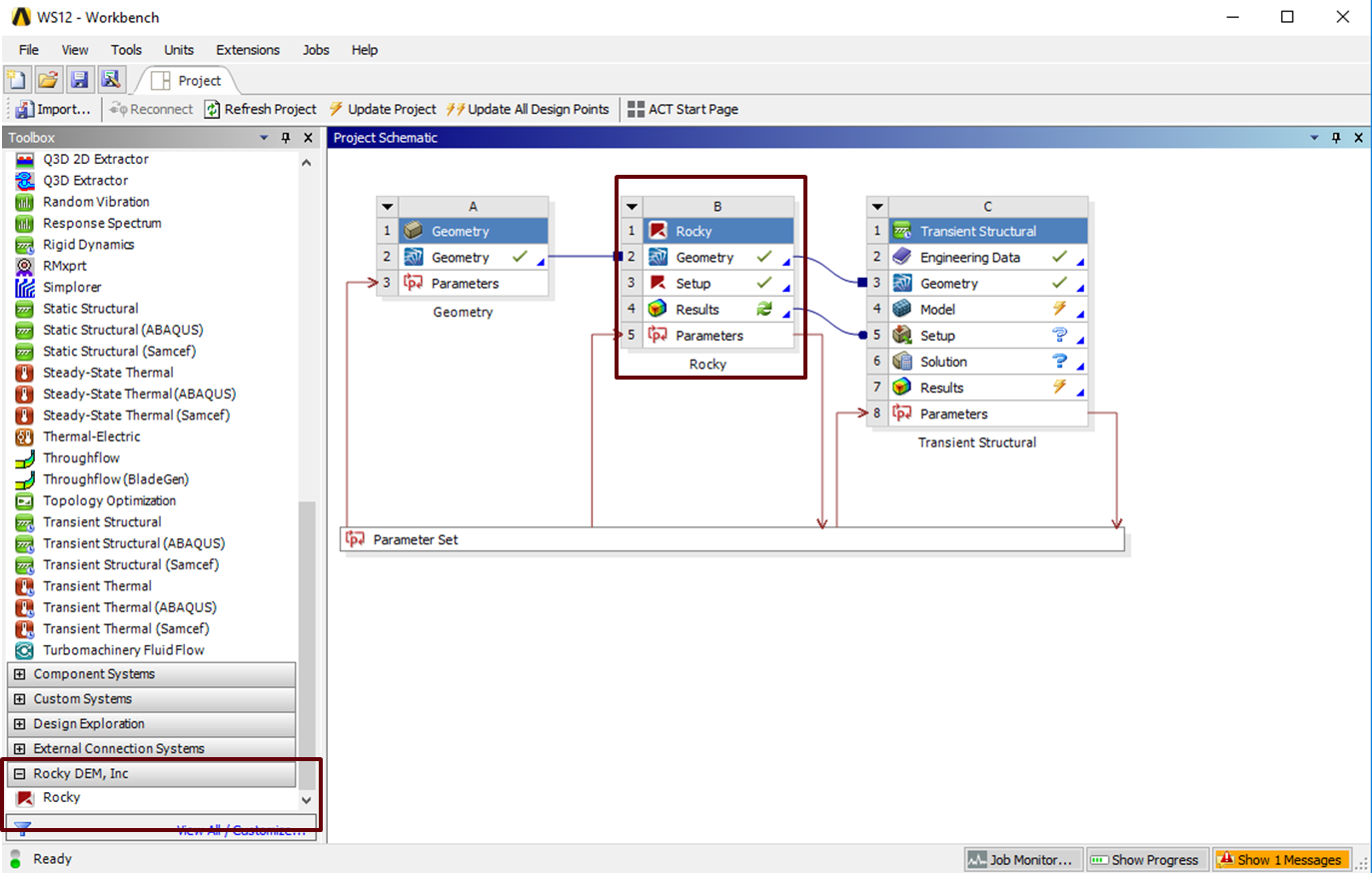Open the Units menu
The image size is (1372, 873).
click(179, 50)
